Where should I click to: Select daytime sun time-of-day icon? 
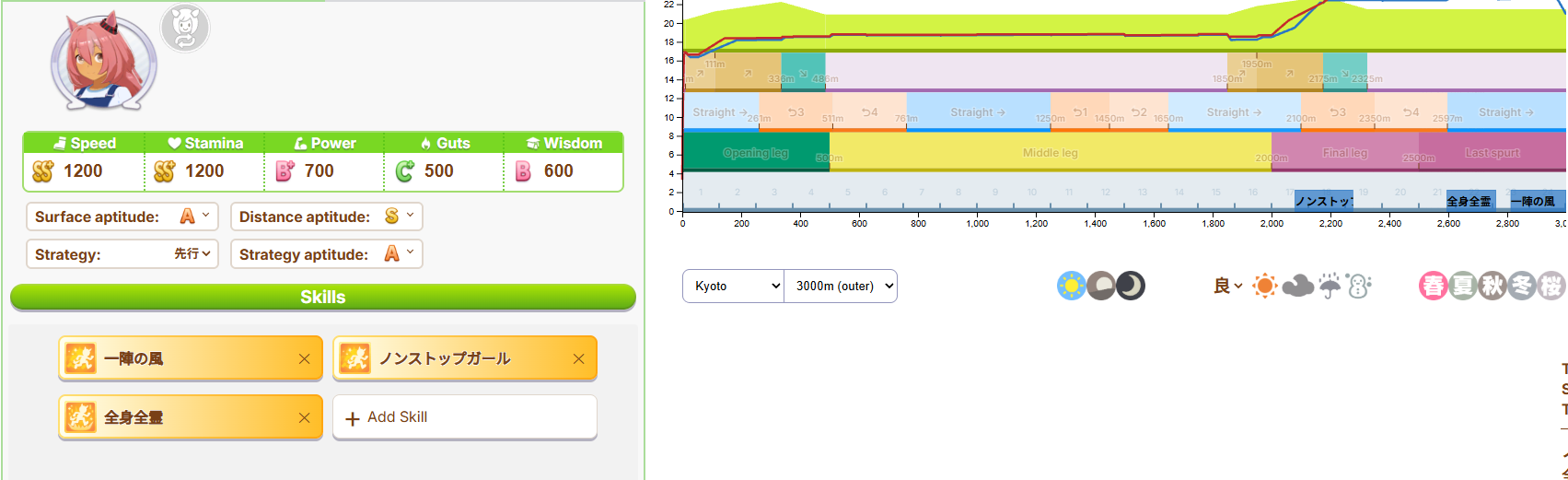(x=1072, y=286)
